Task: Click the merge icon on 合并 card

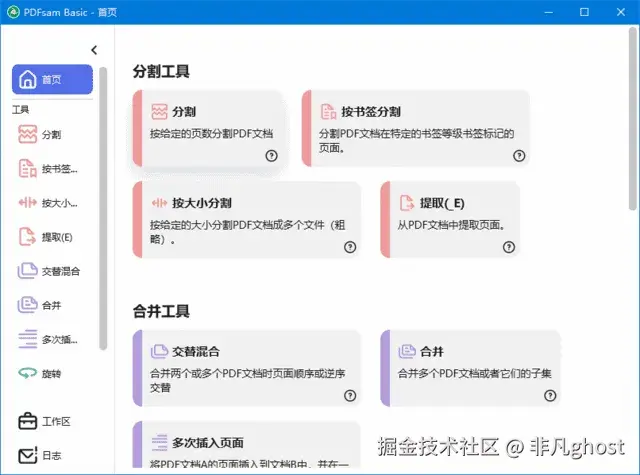Action: coord(407,351)
